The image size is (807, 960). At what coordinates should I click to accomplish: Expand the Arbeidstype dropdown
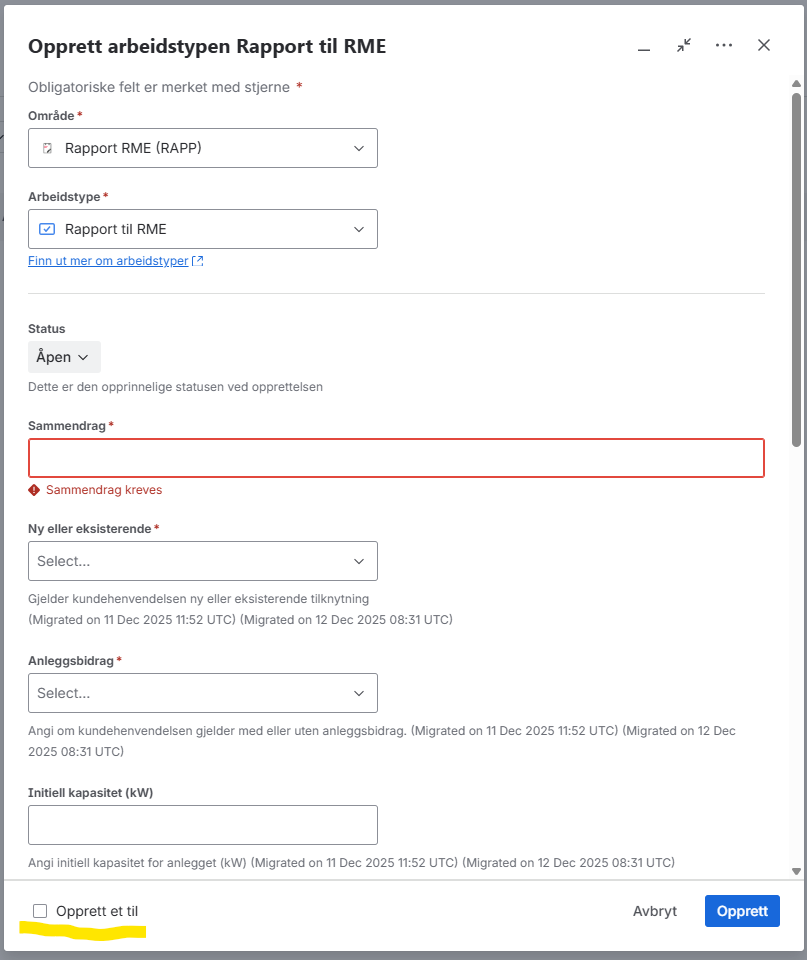pos(203,229)
